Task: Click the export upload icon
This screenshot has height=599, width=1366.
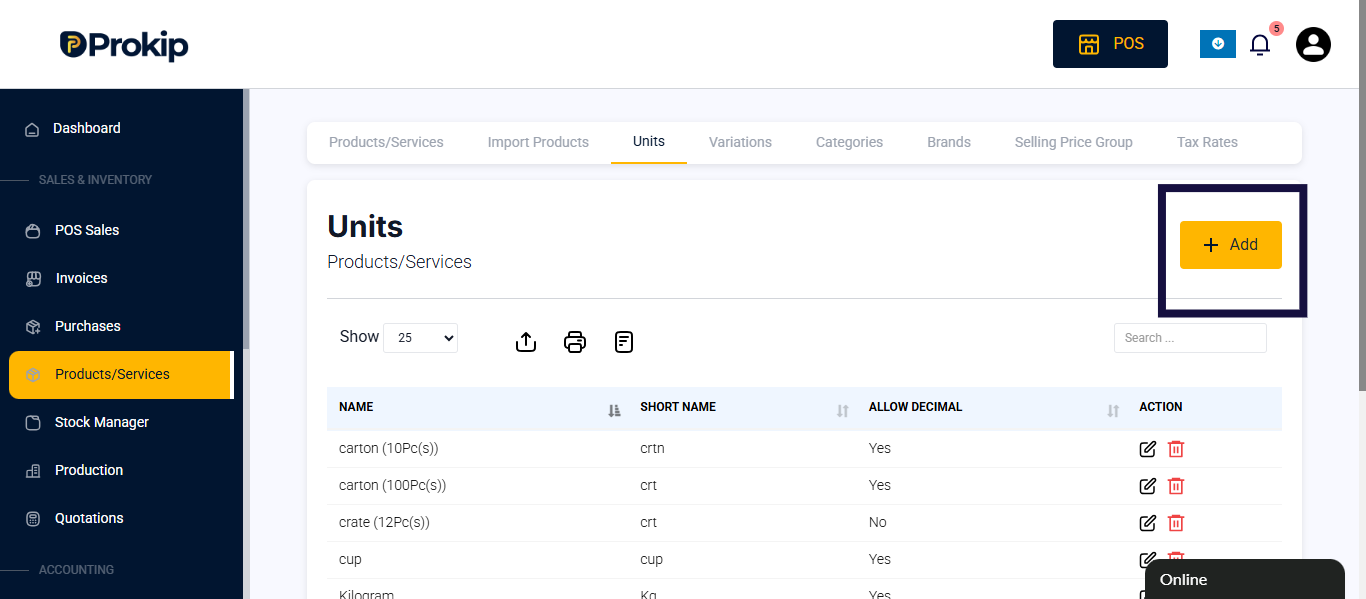Action: point(526,342)
